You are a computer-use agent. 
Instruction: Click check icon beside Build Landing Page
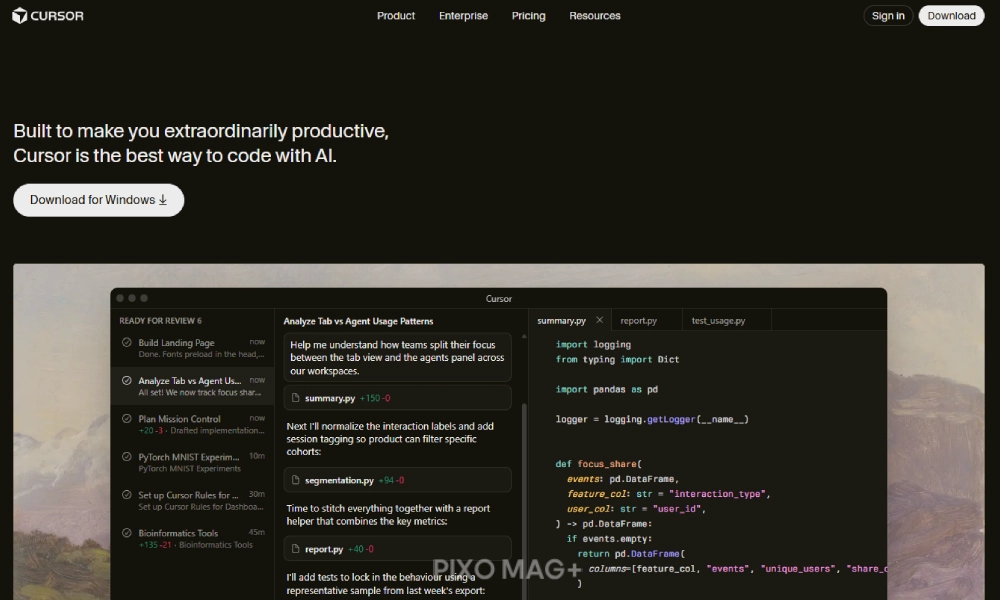pyautogui.click(x=126, y=342)
